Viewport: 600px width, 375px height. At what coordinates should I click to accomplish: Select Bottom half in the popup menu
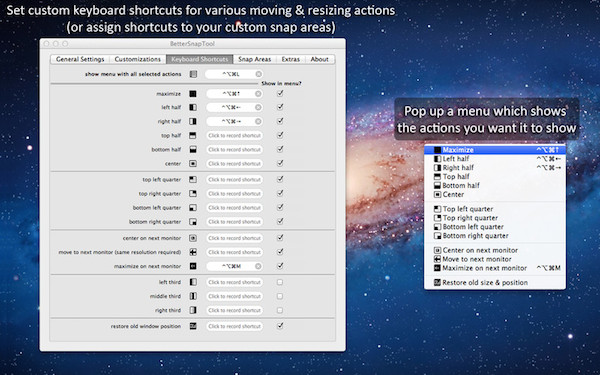click(495, 186)
